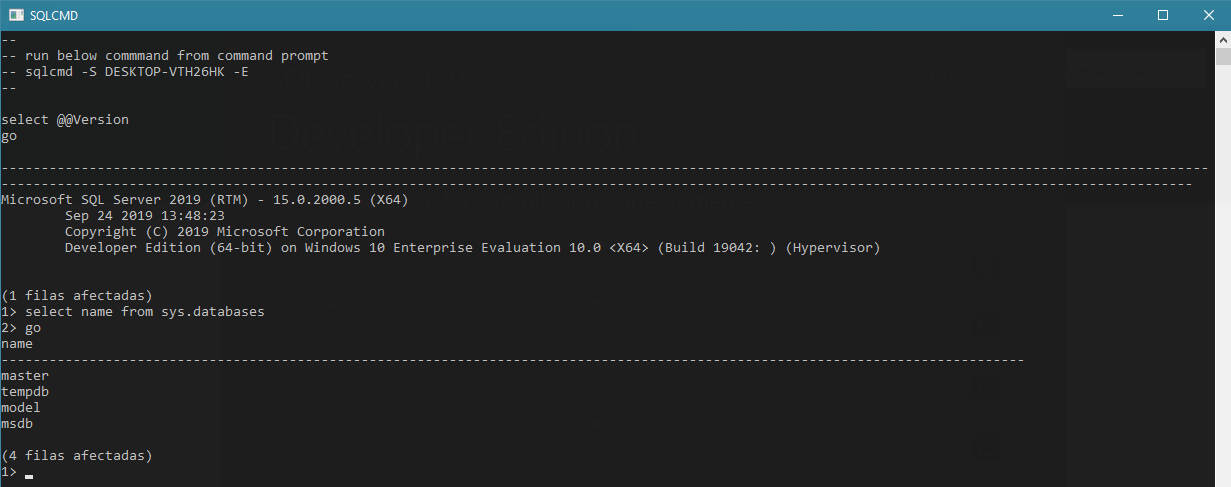1231x487 pixels.
Task: Click the vertical scrollbar thumb
Action: 1222,57
